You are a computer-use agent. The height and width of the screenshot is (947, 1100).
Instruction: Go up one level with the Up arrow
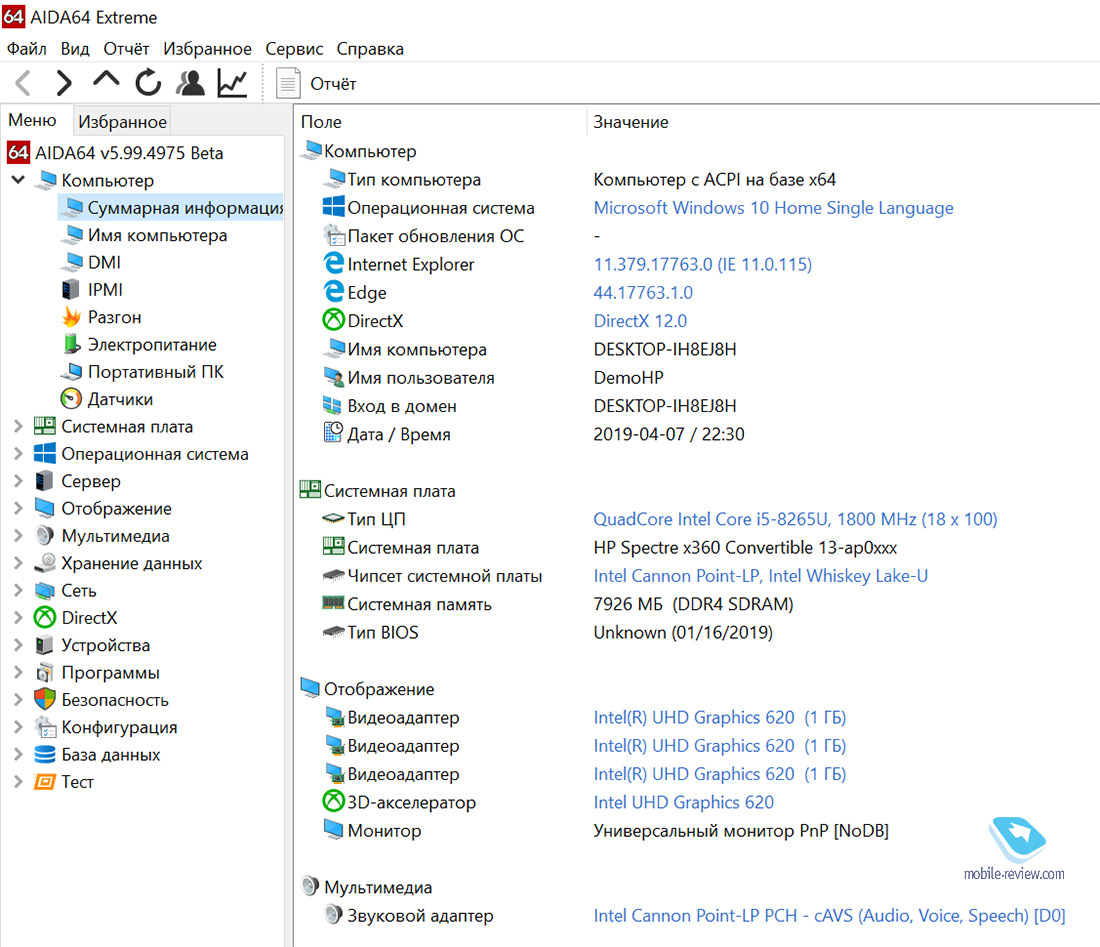[106, 80]
